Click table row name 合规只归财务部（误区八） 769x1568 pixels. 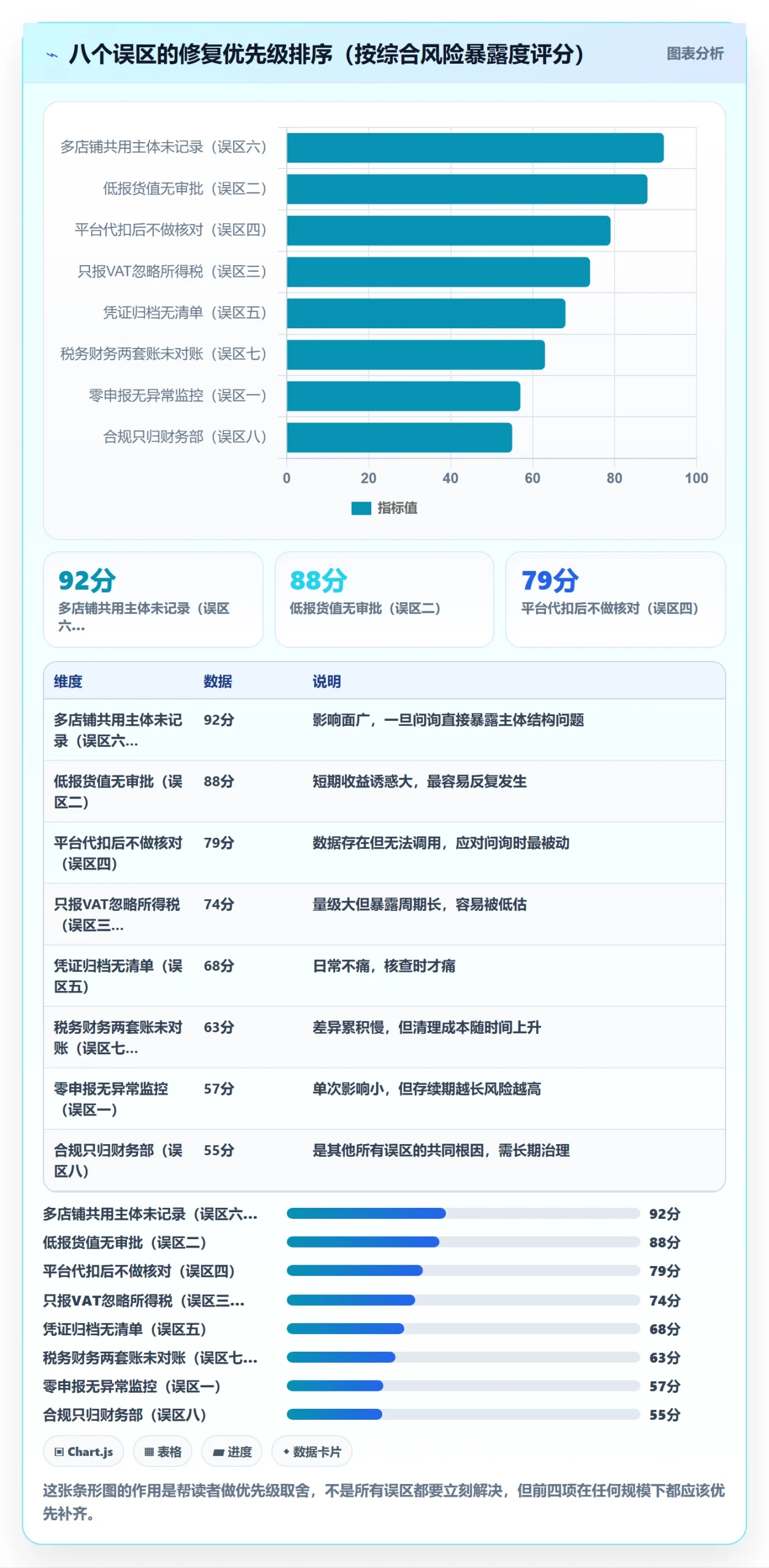pyautogui.click(x=118, y=1161)
